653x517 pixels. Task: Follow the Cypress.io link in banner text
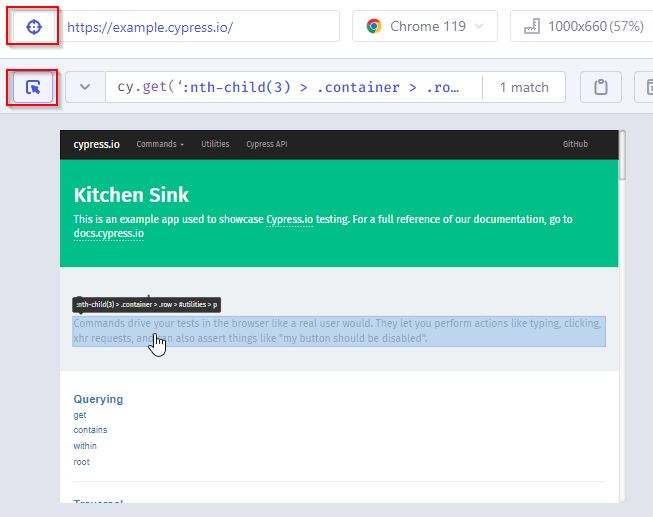(x=289, y=219)
